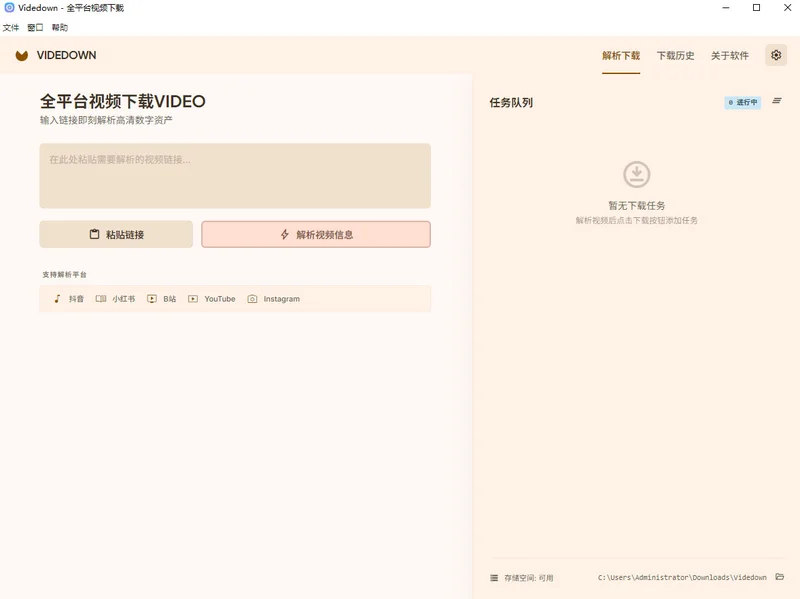Click the Videdown app icon in title bar
Image resolution: width=800 pixels, height=599 pixels.
(9, 8)
